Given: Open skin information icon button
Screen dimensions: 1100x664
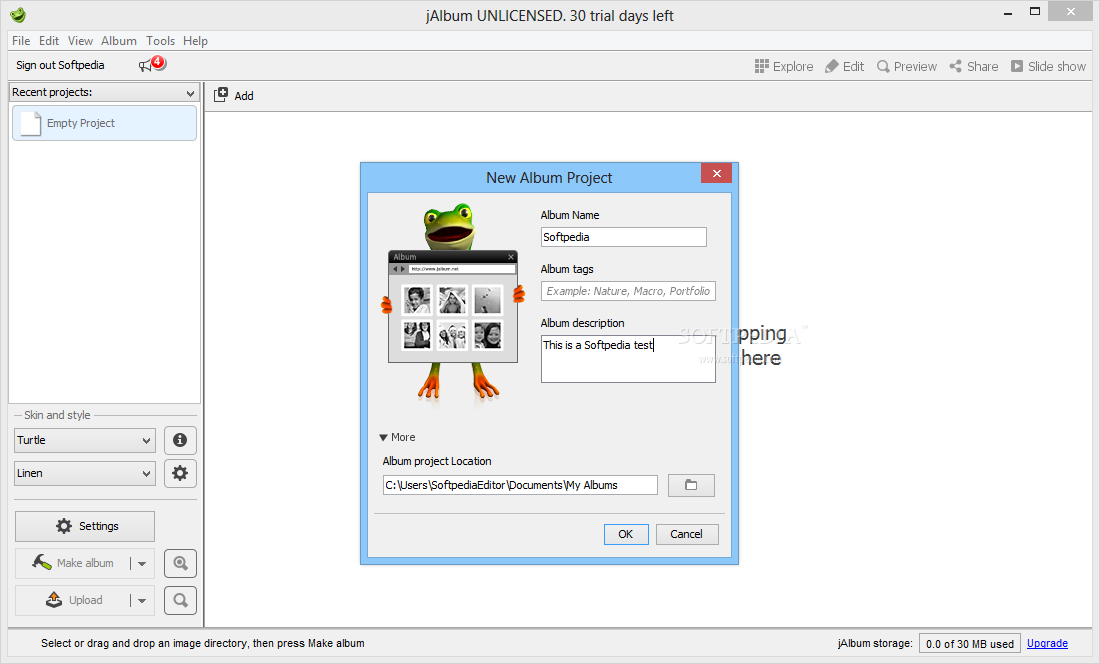Looking at the screenshot, I should click(180, 440).
